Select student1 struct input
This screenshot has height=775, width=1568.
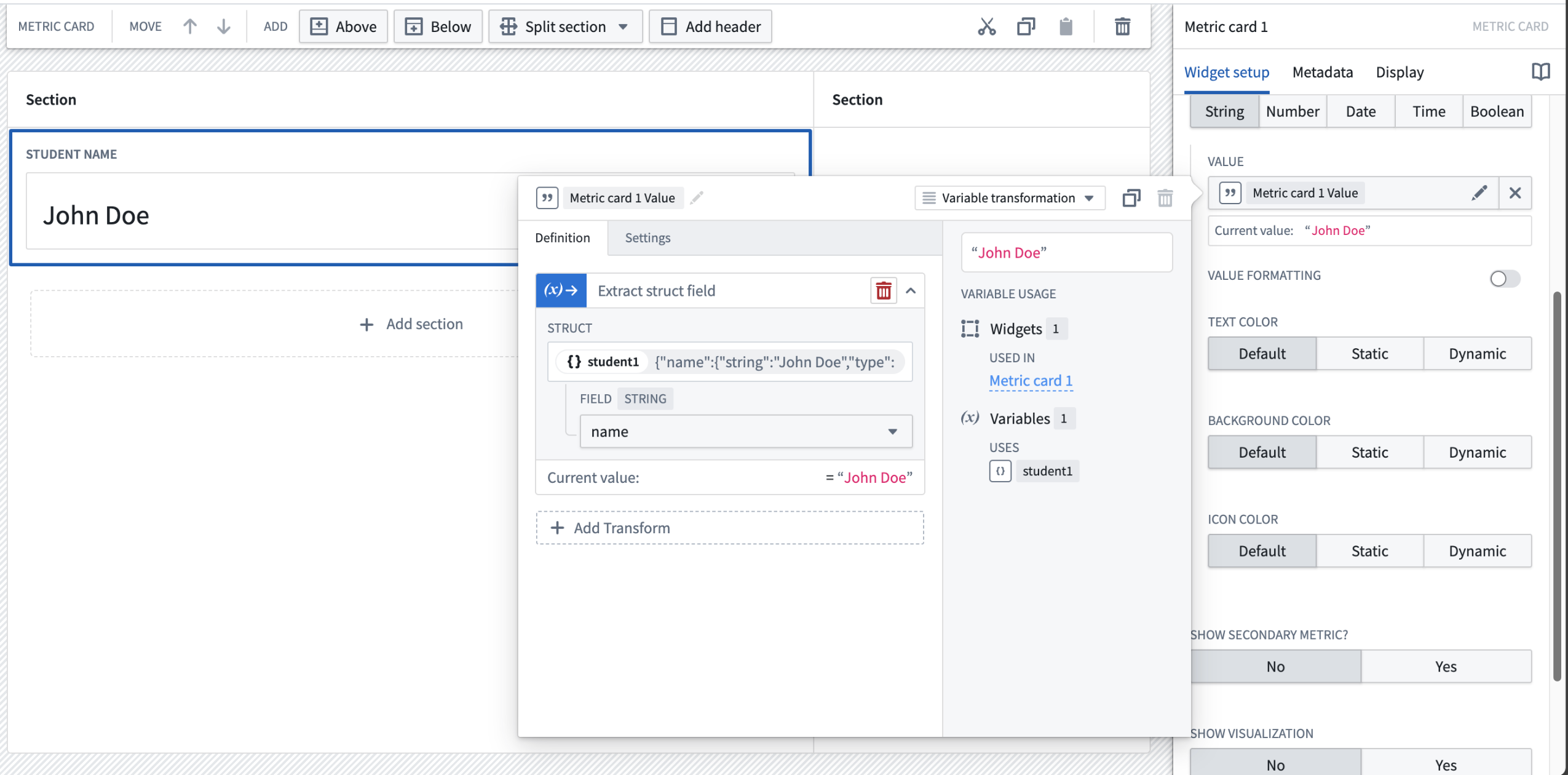coord(730,362)
